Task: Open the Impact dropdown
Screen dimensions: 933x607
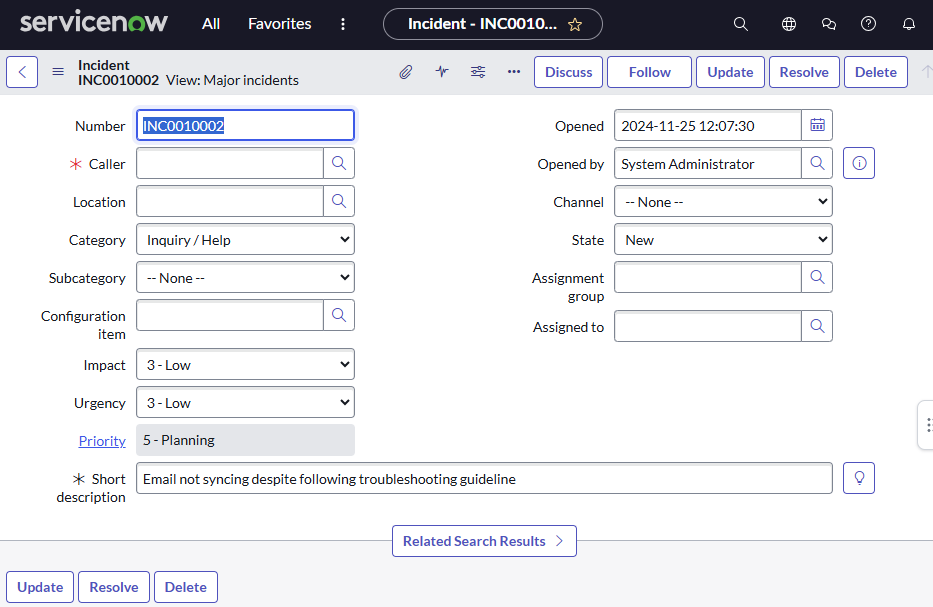Action: pyautogui.click(x=245, y=365)
